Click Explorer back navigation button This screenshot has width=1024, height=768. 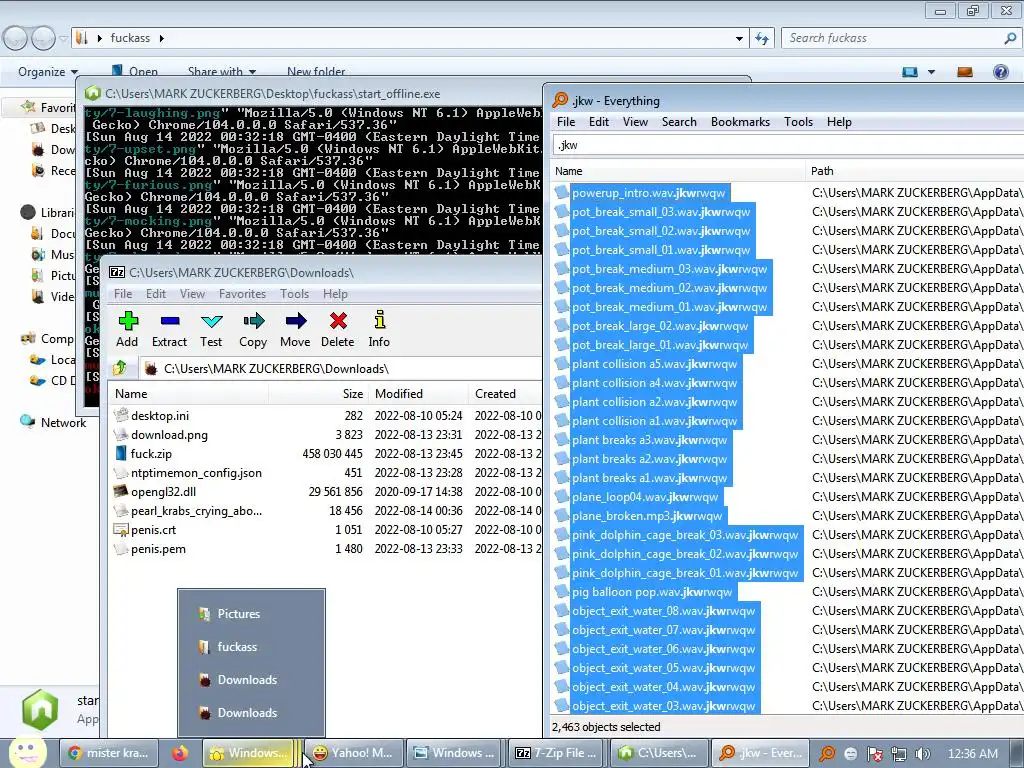tap(16, 39)
